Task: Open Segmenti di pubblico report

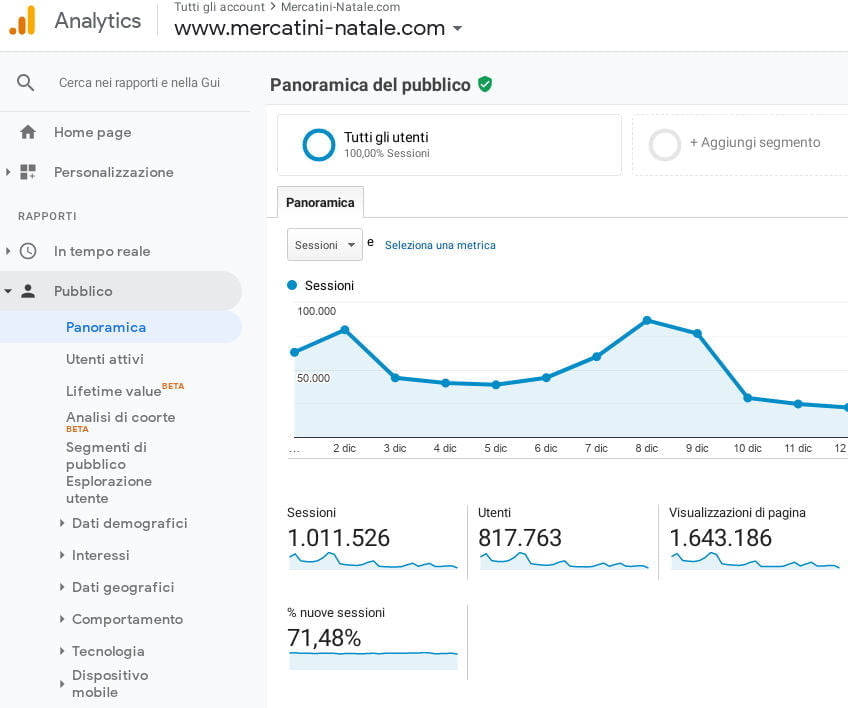Action: point(106,455)
